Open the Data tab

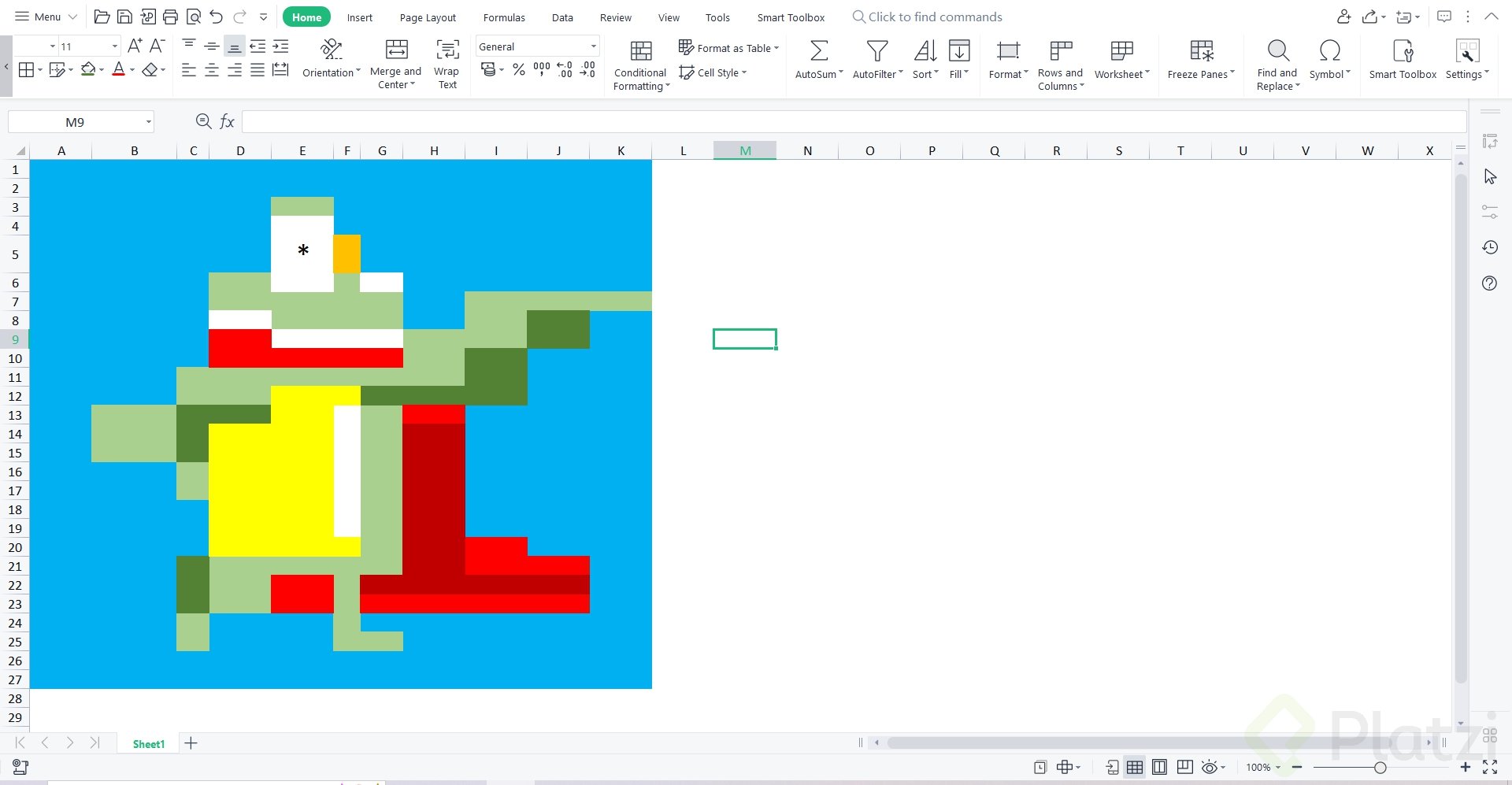point(562,17)
